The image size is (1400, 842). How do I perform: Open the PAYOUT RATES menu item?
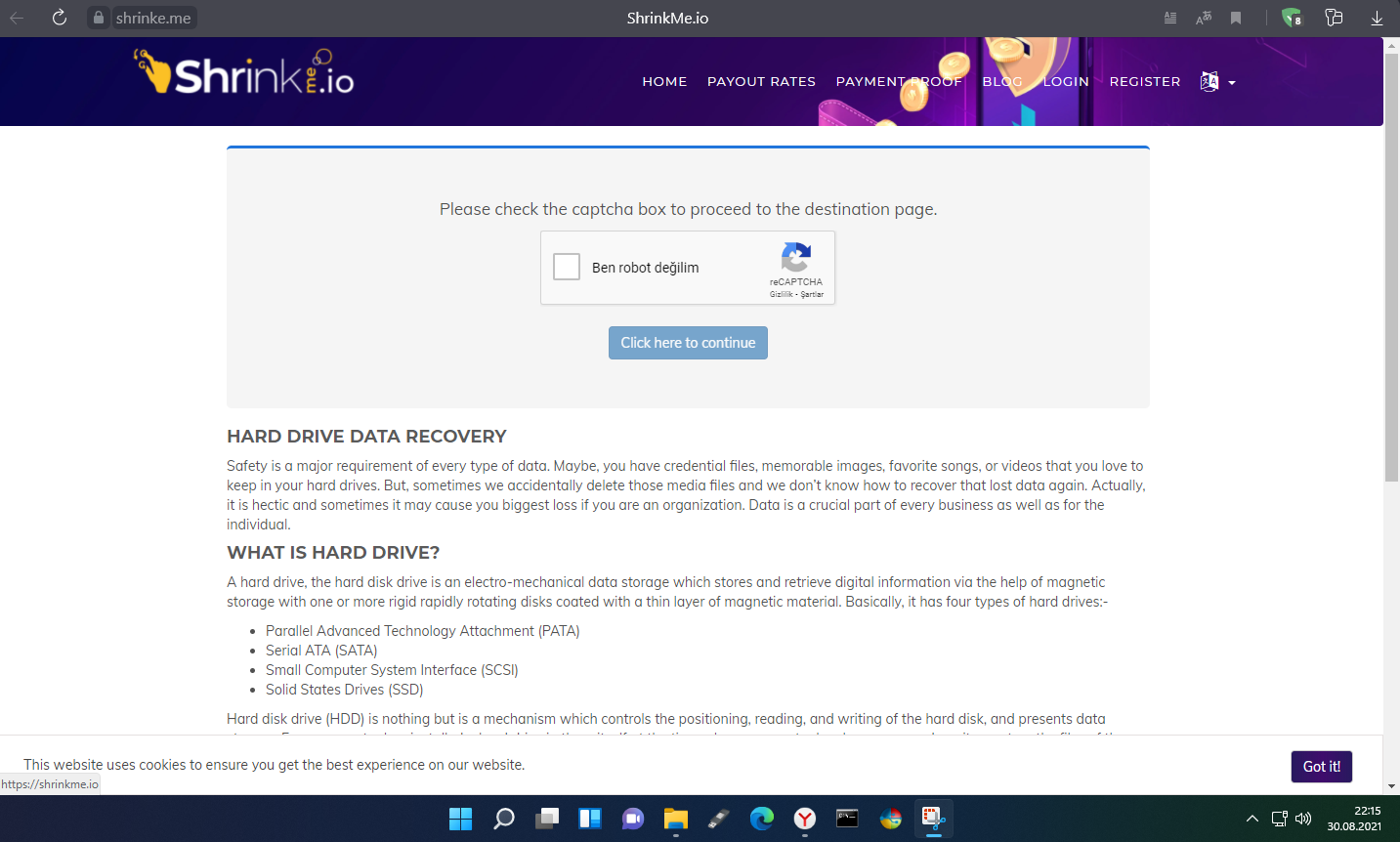[761, 81]
